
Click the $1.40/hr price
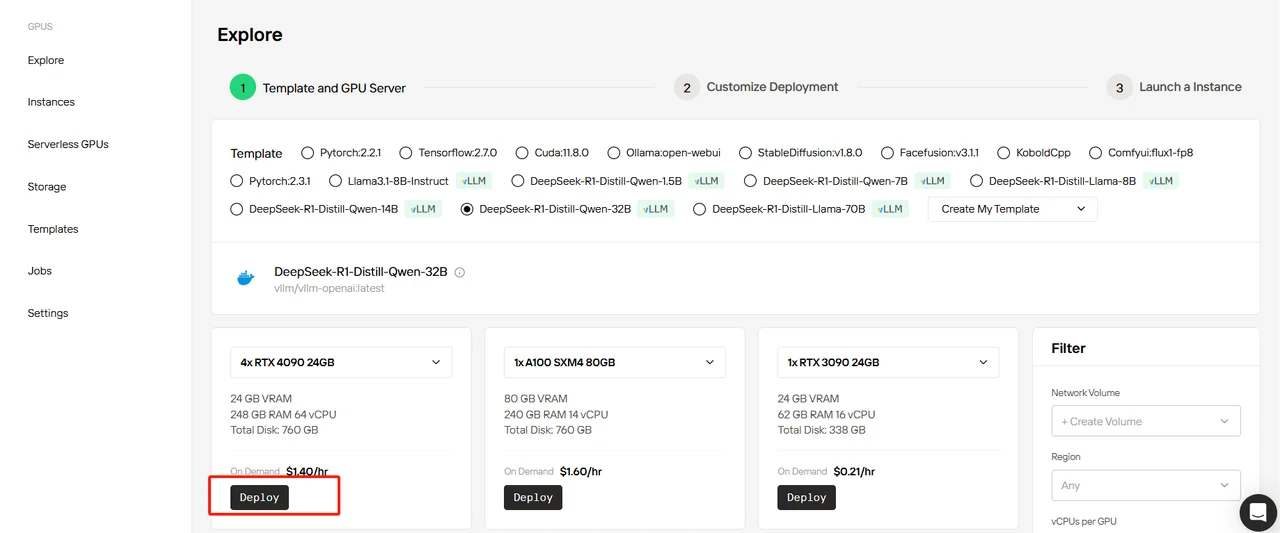(307, 471)
